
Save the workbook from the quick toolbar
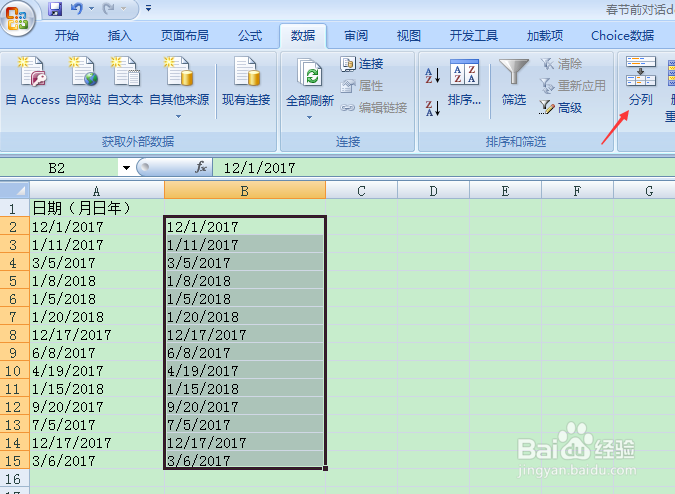click(x=55, y=9)
